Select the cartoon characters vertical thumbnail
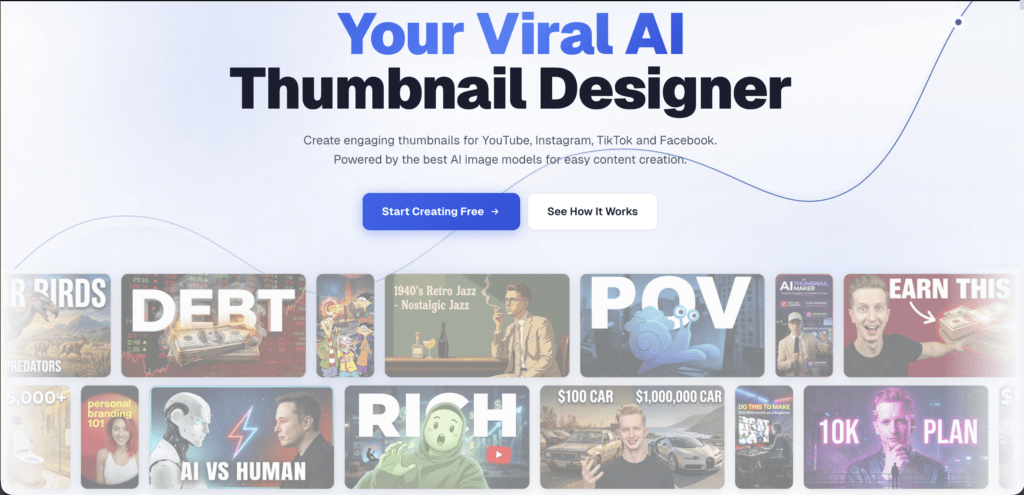1024x495 pixels. (345, 325)
